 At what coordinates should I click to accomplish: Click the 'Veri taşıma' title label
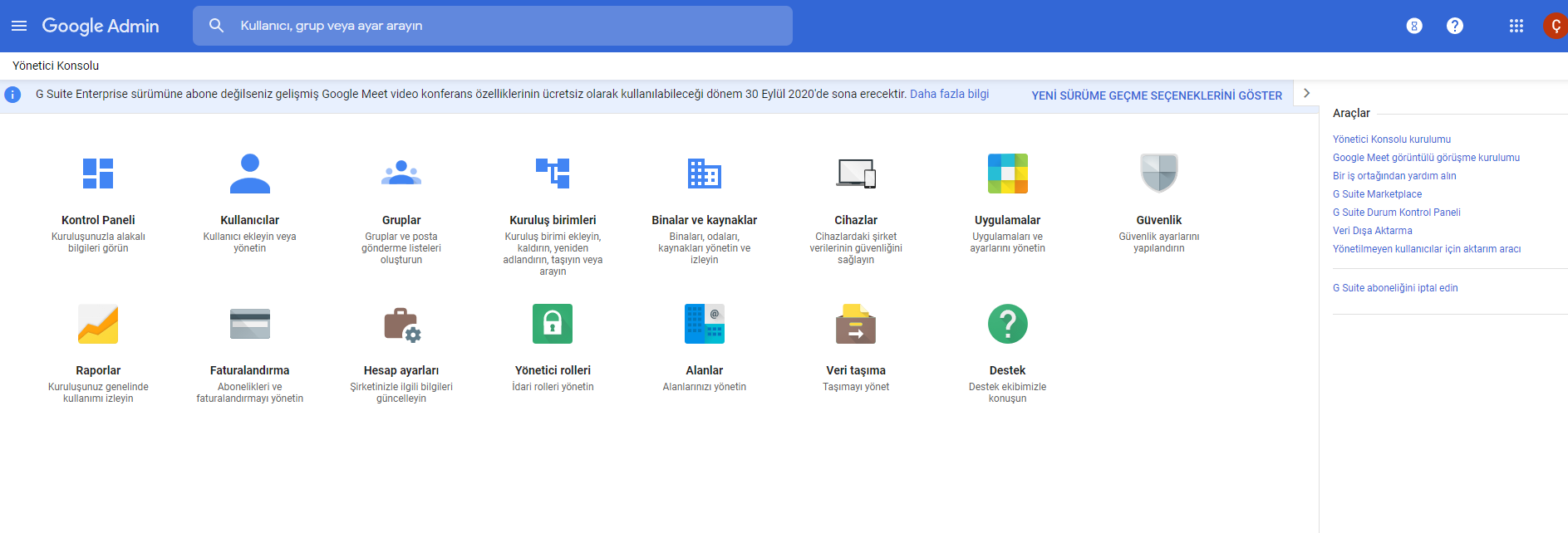coord(856,370)
